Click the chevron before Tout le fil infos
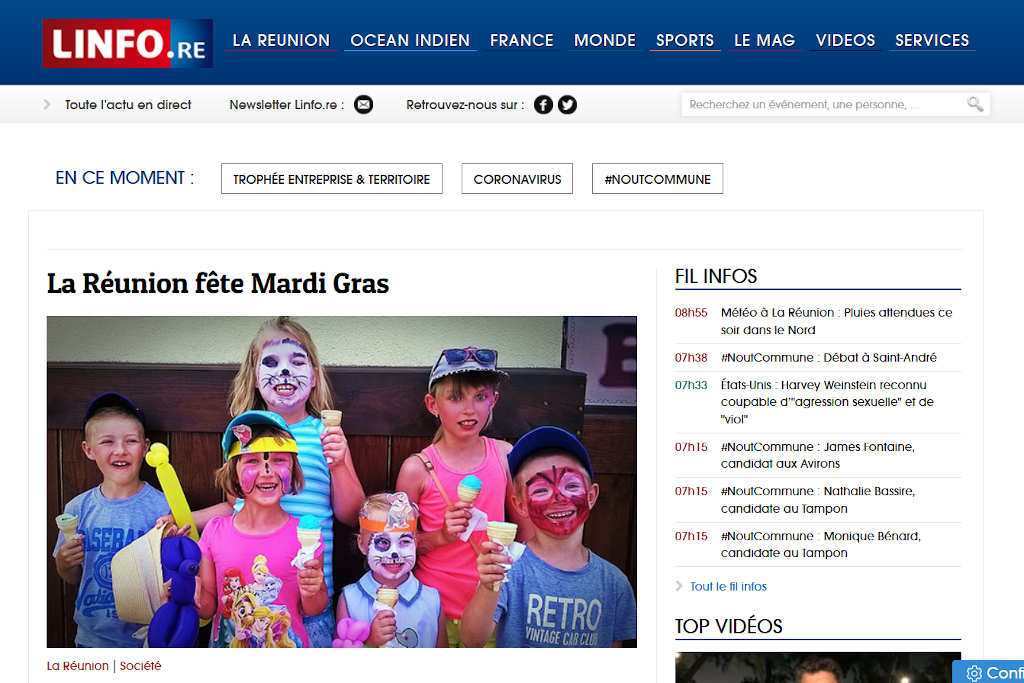 click(679, 586)
